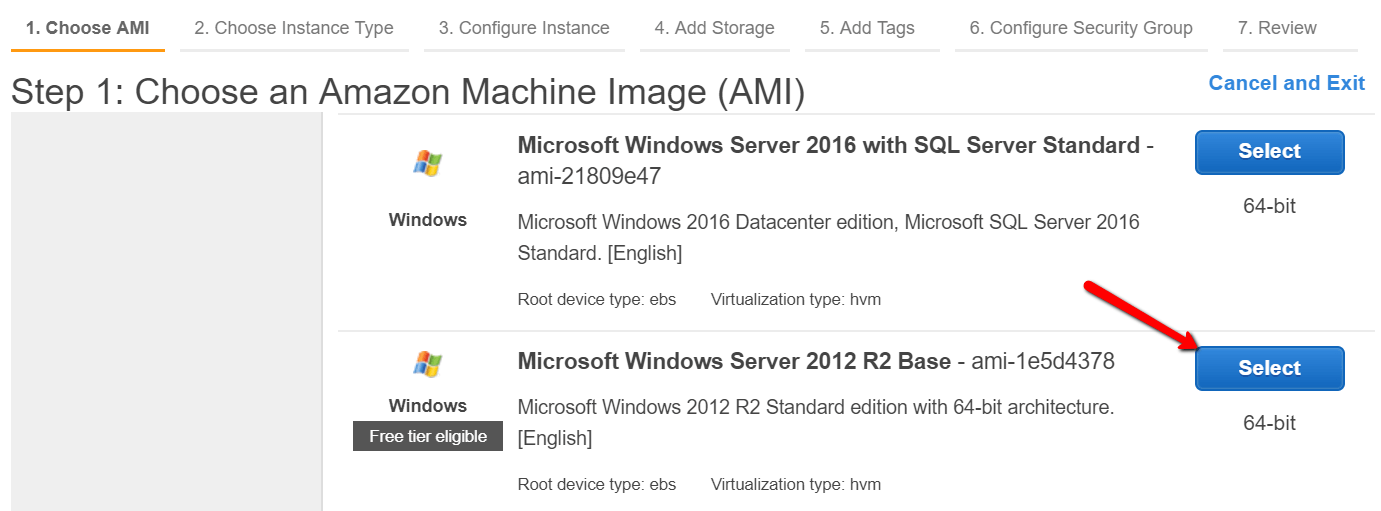This screenshot has height=511, width=1381.
Task: Click the Cancel and Exit link
Action: [1286, 83]
